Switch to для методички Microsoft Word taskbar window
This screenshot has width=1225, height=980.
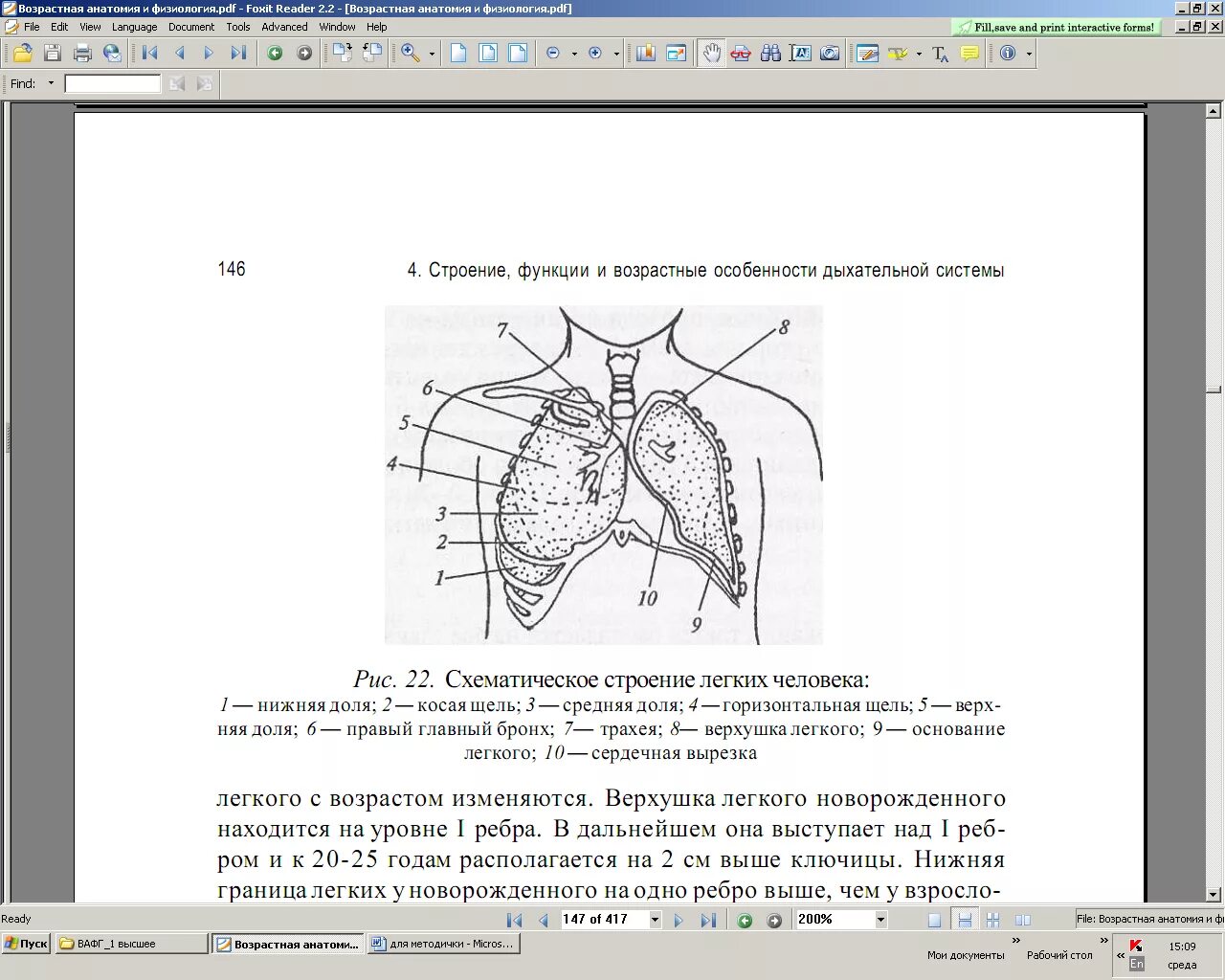tap(442, 944)
